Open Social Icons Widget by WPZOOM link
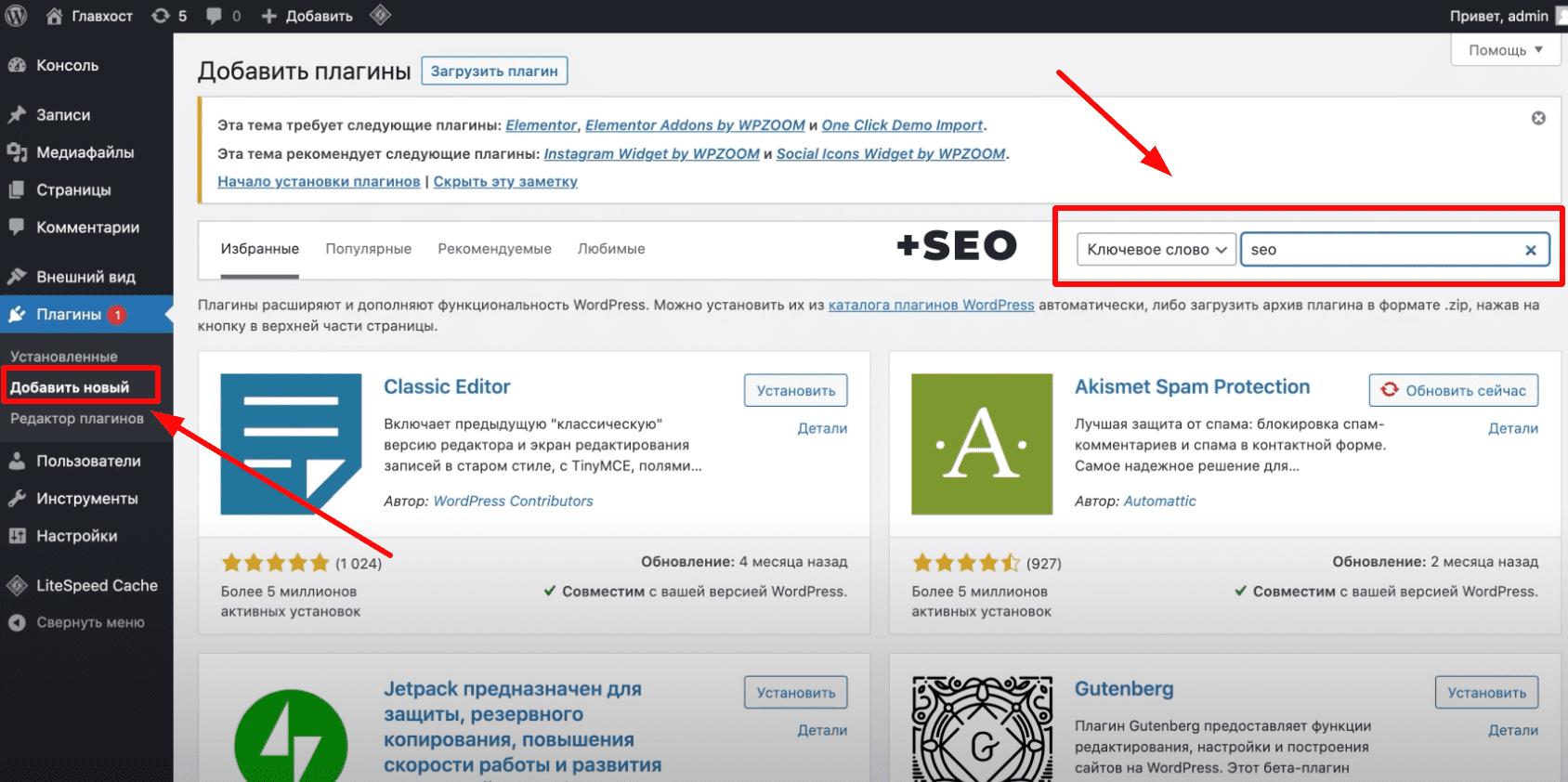Viewport: 1568px width, 782px height. (891, 154)
